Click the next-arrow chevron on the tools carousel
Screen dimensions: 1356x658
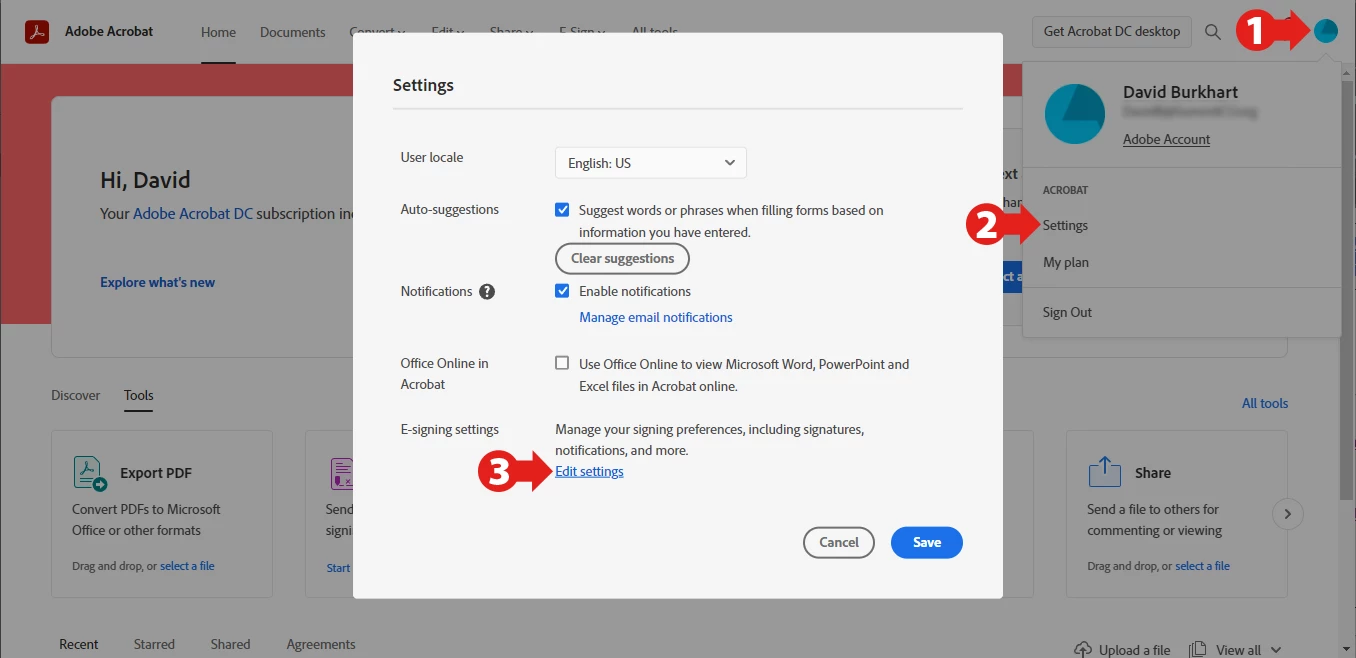pos(1288,514)
